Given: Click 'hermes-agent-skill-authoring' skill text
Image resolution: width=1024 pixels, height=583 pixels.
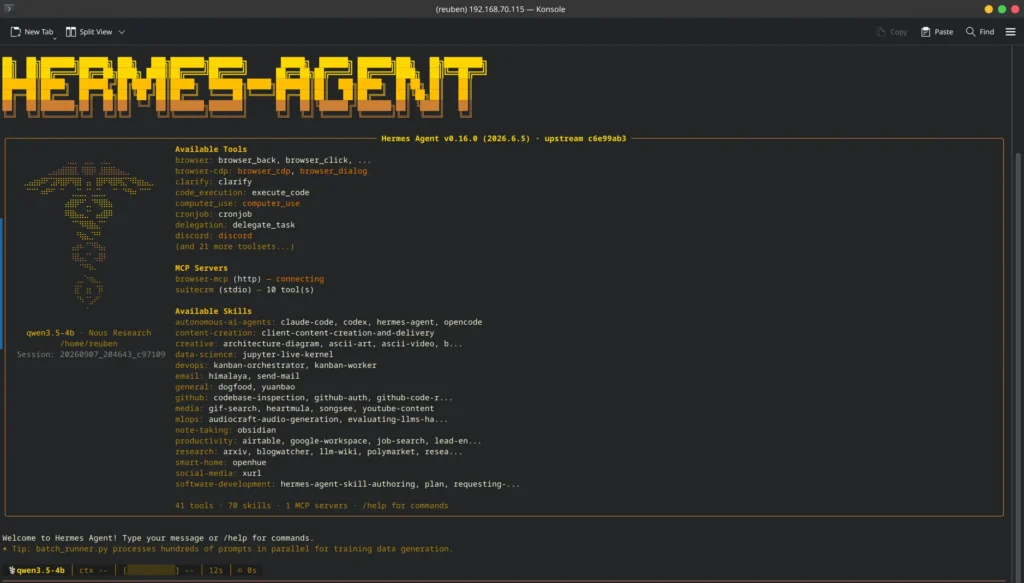Looking at the screenshot, I should (x=347, y=484).
